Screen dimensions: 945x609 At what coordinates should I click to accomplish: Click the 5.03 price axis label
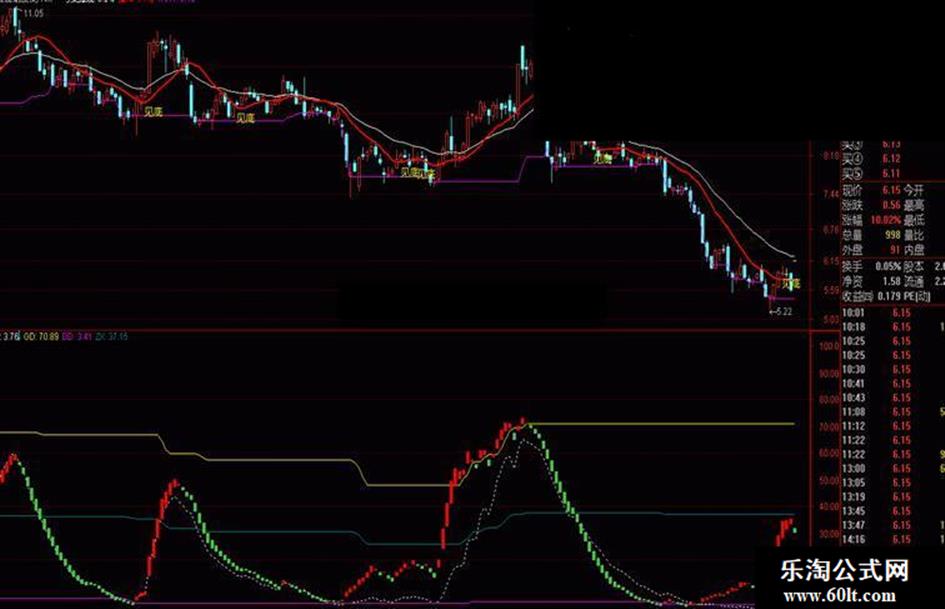pyautogui.click(x=830, y=320)
